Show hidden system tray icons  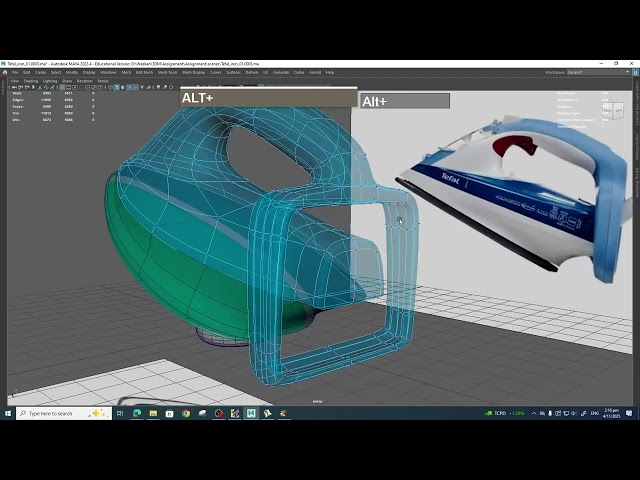534,413
